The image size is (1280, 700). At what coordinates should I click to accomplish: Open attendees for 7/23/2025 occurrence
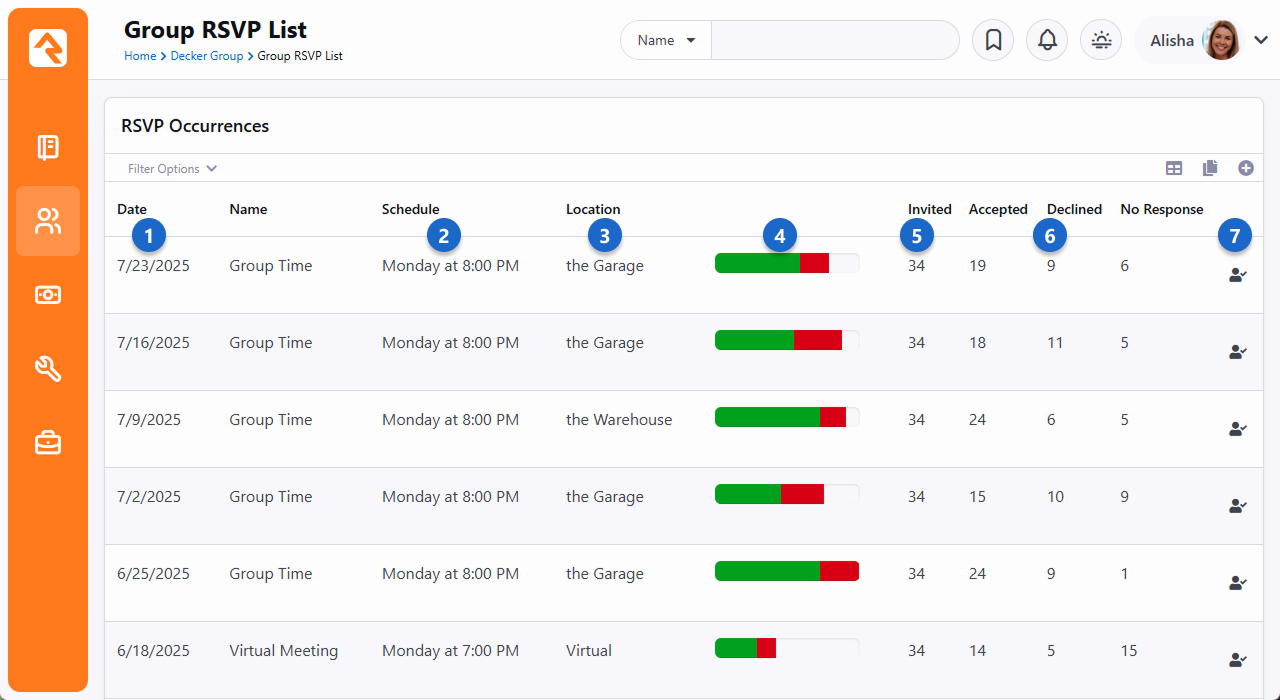tap(1237, 275)
